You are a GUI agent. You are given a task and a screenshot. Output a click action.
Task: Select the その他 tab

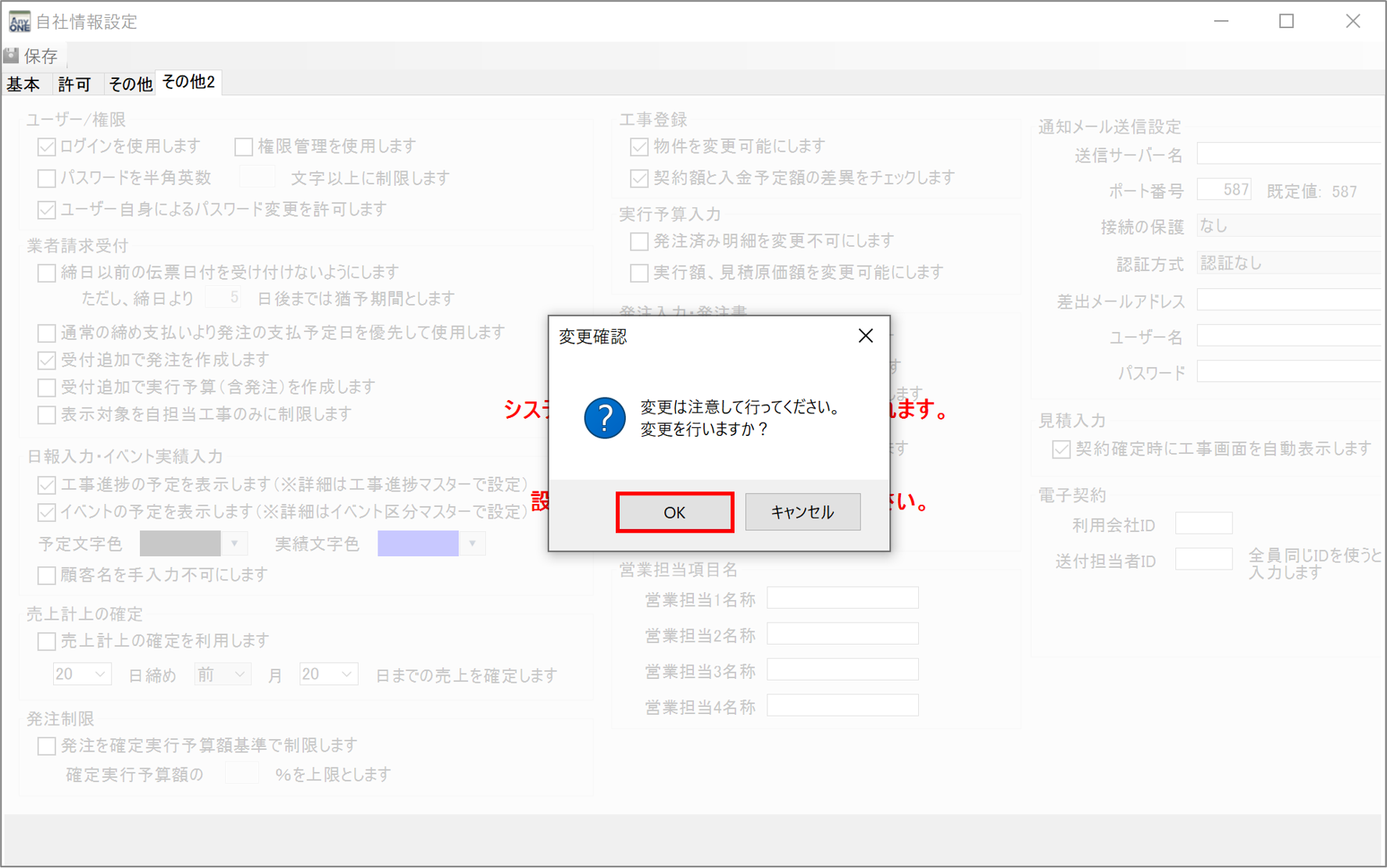[130, 84]
